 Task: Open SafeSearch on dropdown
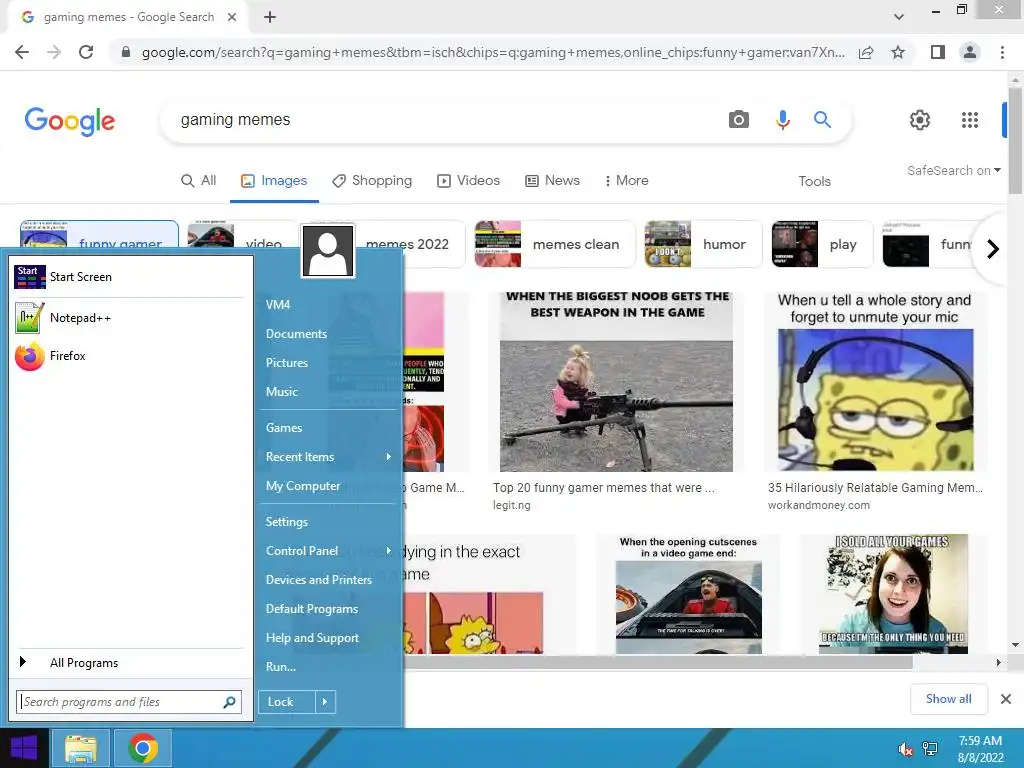pyautogui.click(x=953, y=170)
